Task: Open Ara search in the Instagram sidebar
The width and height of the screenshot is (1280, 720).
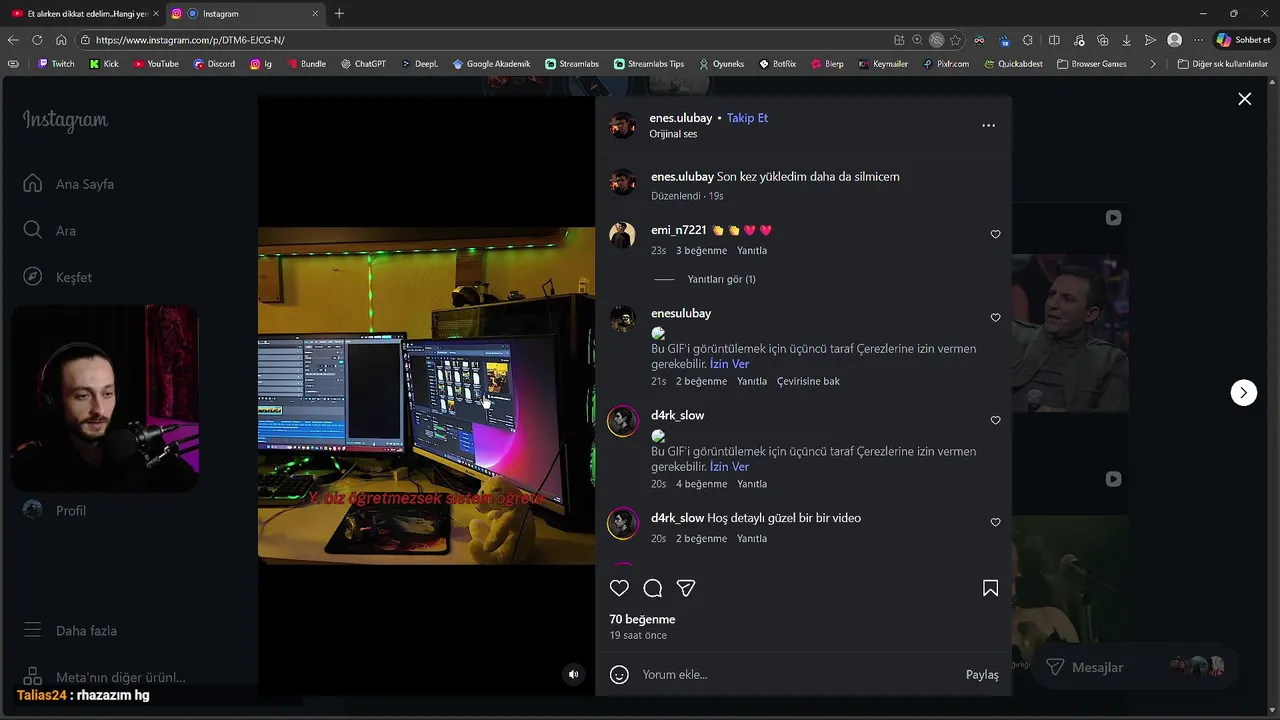Action: coord(50,231)
